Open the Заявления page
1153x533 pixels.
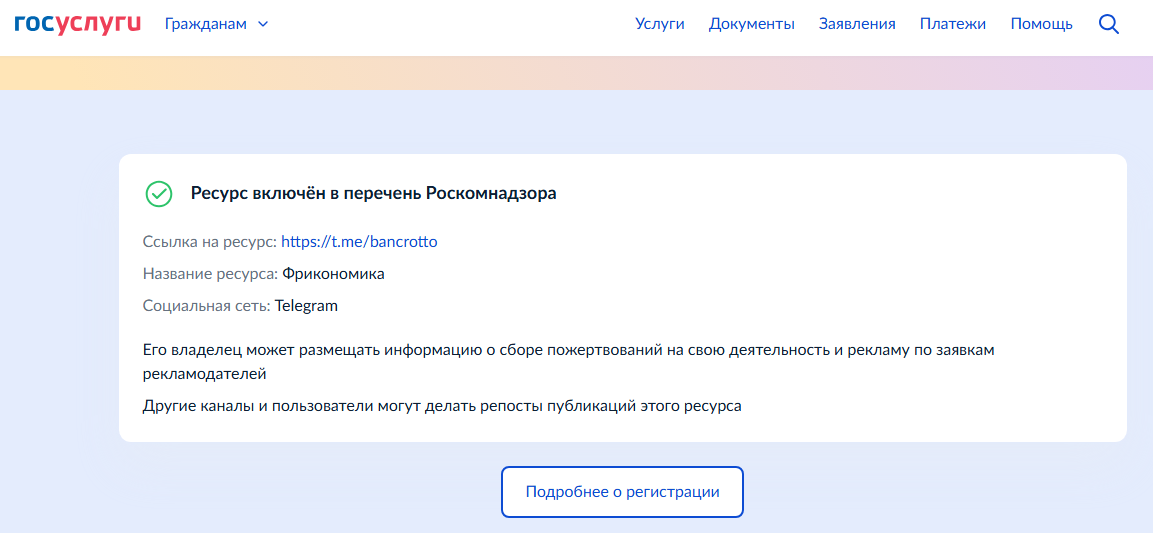point(857,24)
